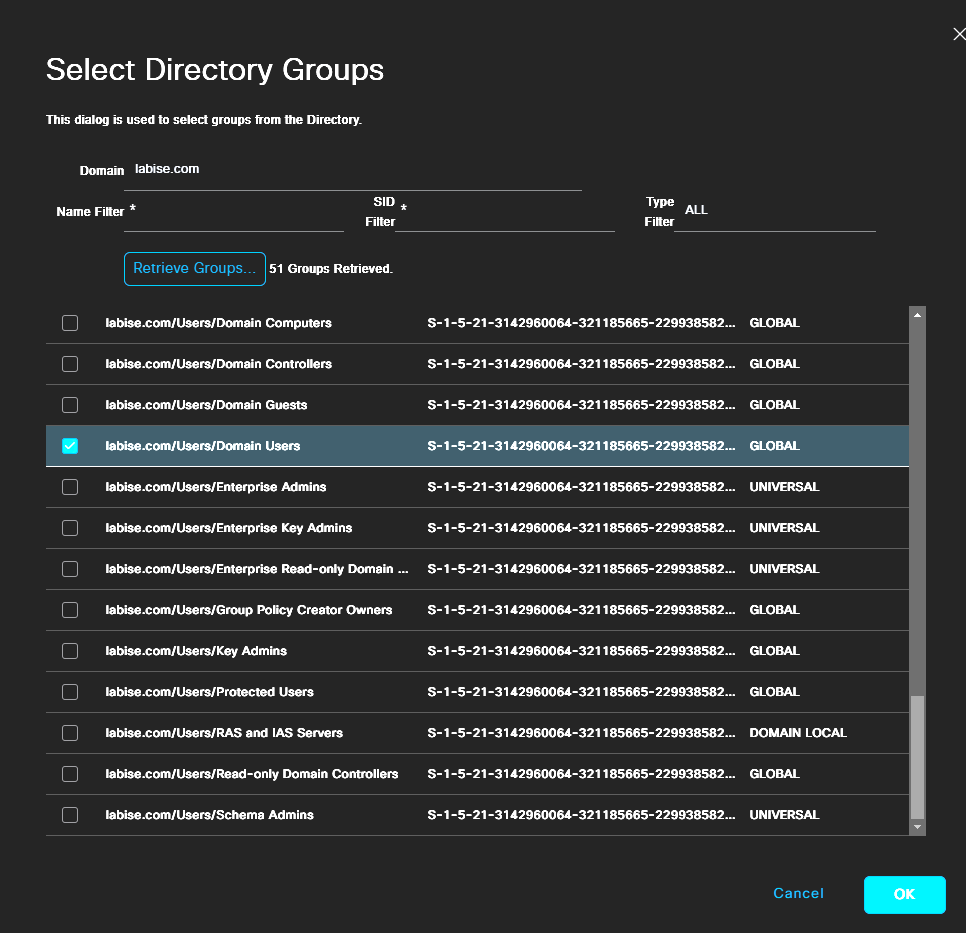Image resolution: width=966 pixels, height=933 pixels.
Task: Click the scrollbar down arrow
Action: (x=917, y=827)
